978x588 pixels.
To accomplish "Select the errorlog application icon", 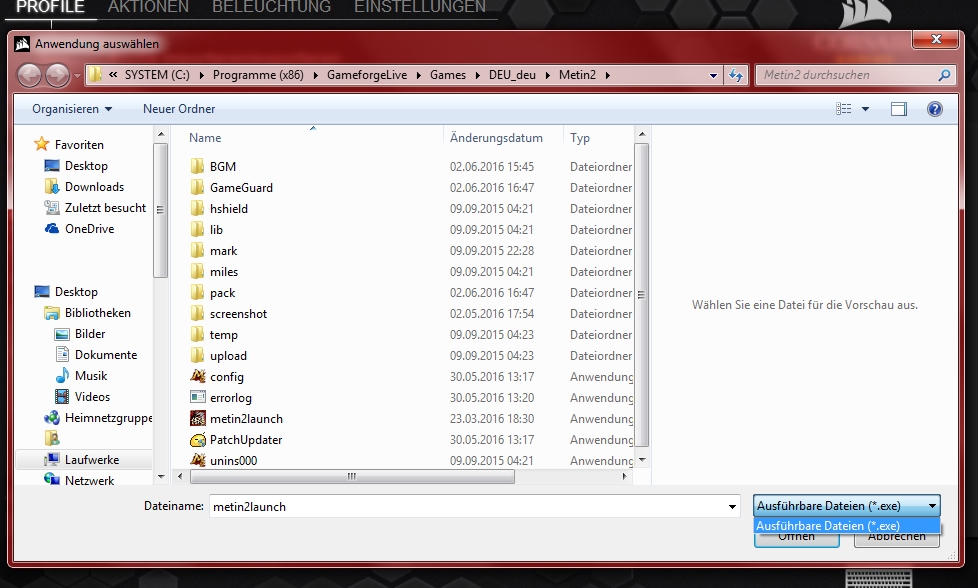I will [198, 398].
